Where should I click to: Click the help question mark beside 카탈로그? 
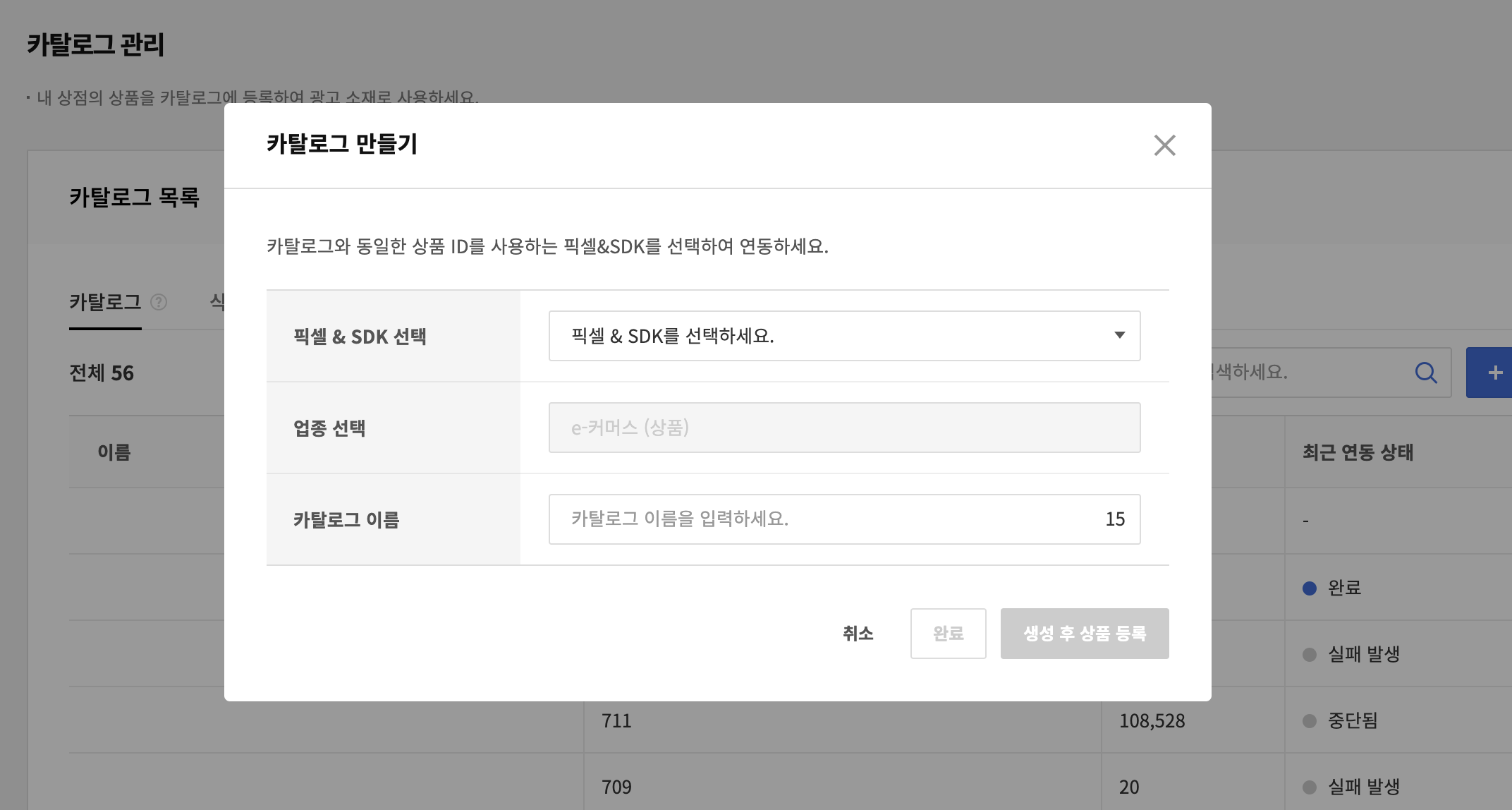click(159, 303)
